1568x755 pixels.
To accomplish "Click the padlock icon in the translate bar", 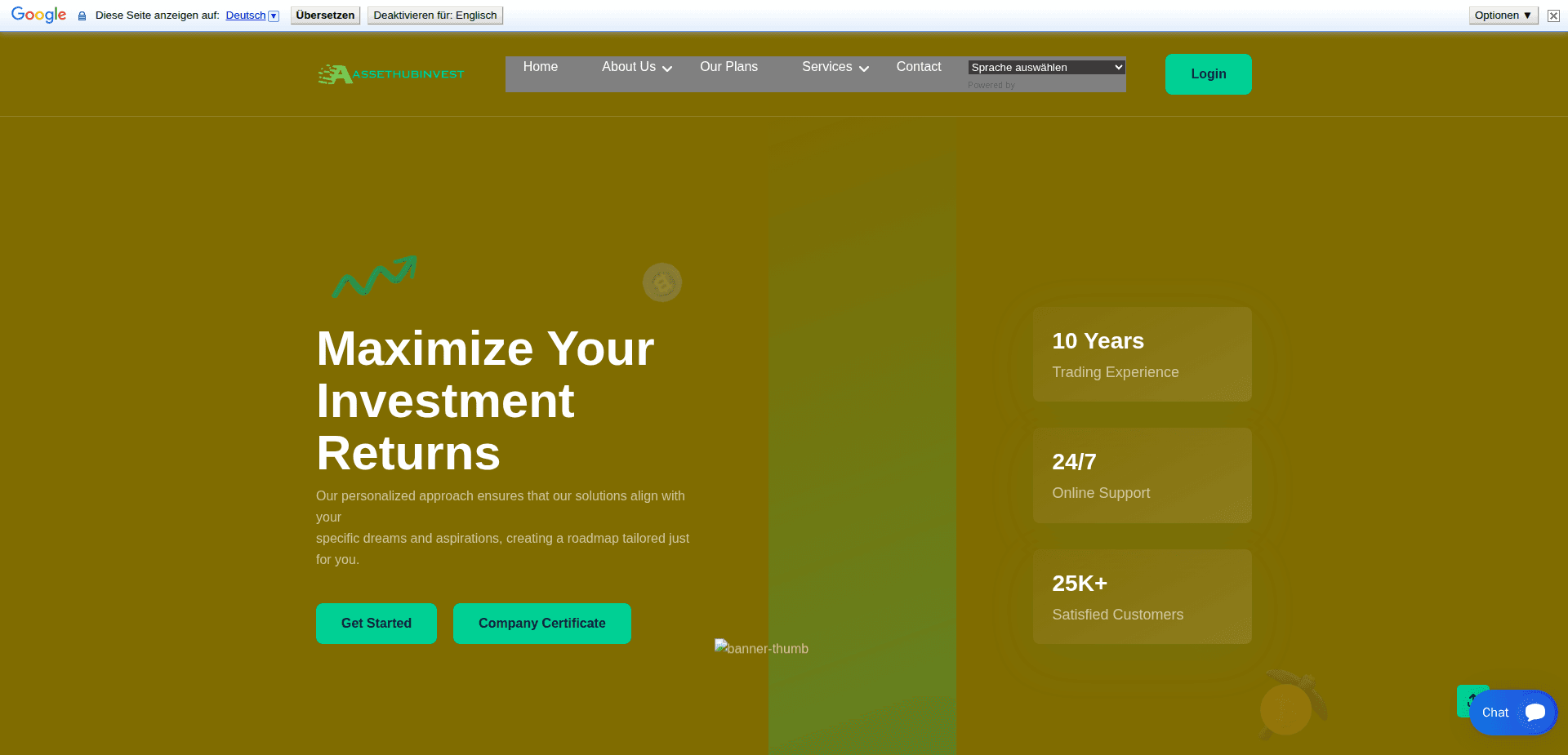I will (x=81, y=16).
